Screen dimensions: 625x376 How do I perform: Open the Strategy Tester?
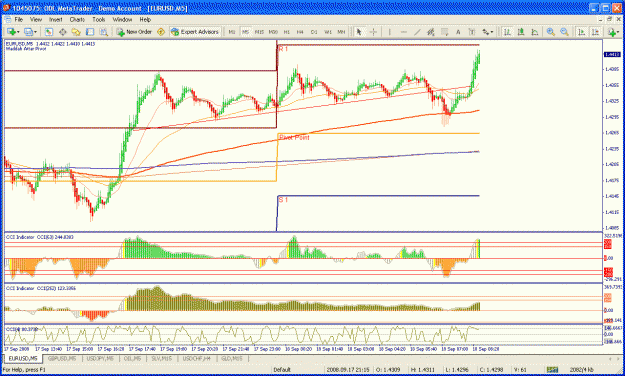pyautogui.click(x=104, y=32)
